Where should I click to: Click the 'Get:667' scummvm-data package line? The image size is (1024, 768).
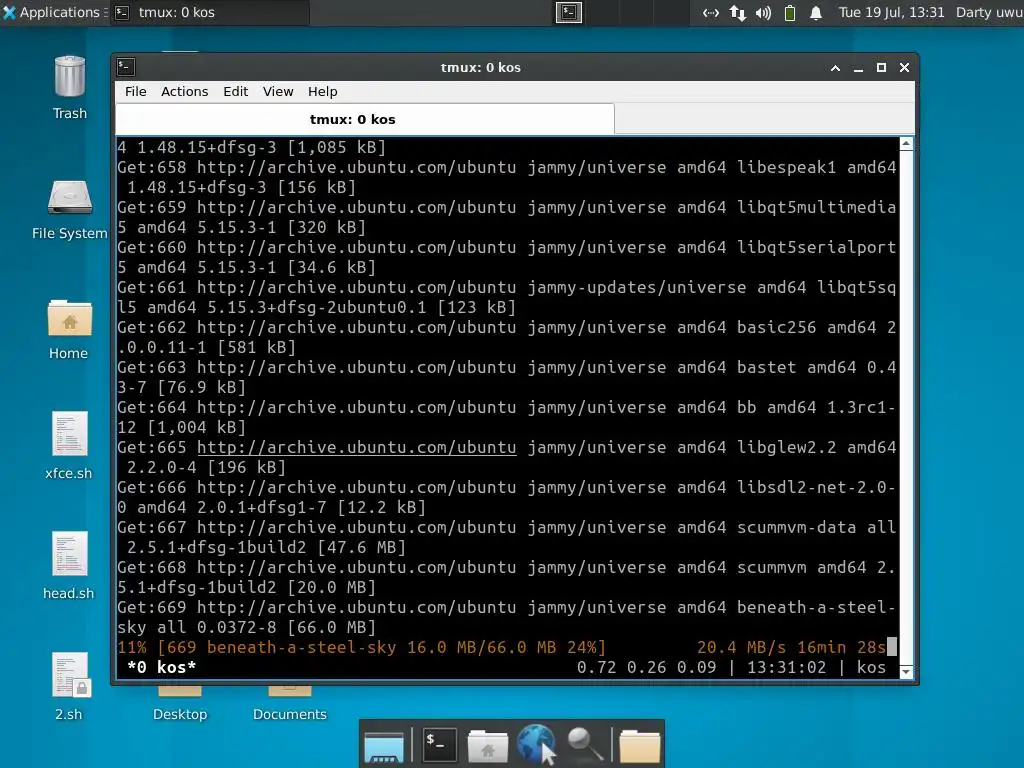[507, 537]
